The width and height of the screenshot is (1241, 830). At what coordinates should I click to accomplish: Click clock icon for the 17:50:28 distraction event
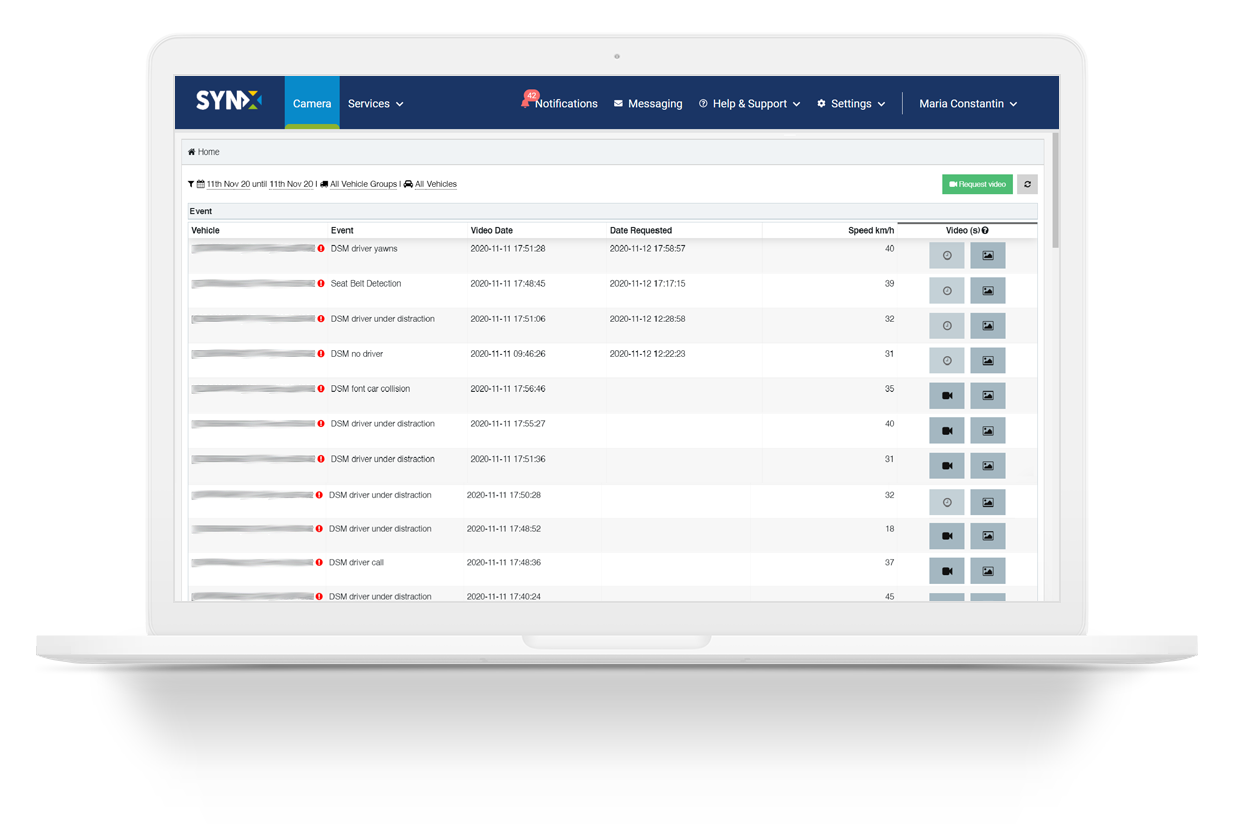tap(947, 502)
